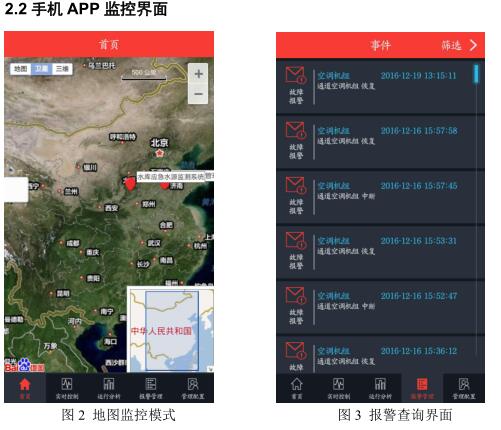Select timestamp 2016-12-16 15:53:31
501x430 pixels.
click(x=418, y=241)
